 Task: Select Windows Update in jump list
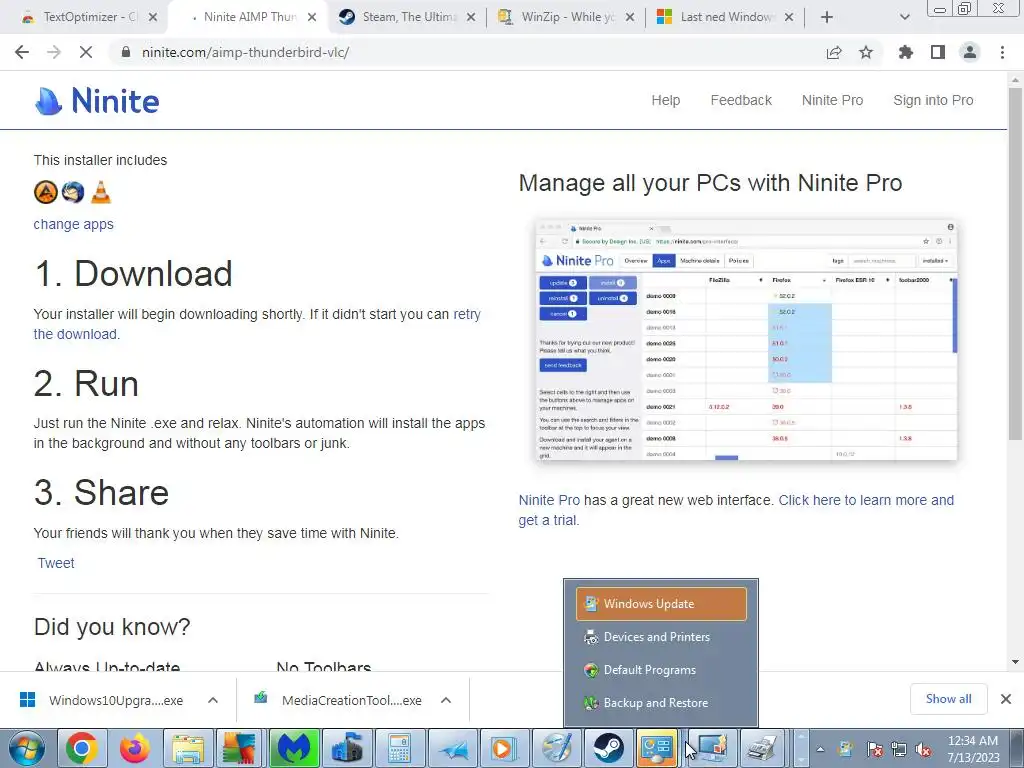pos(661,603)
